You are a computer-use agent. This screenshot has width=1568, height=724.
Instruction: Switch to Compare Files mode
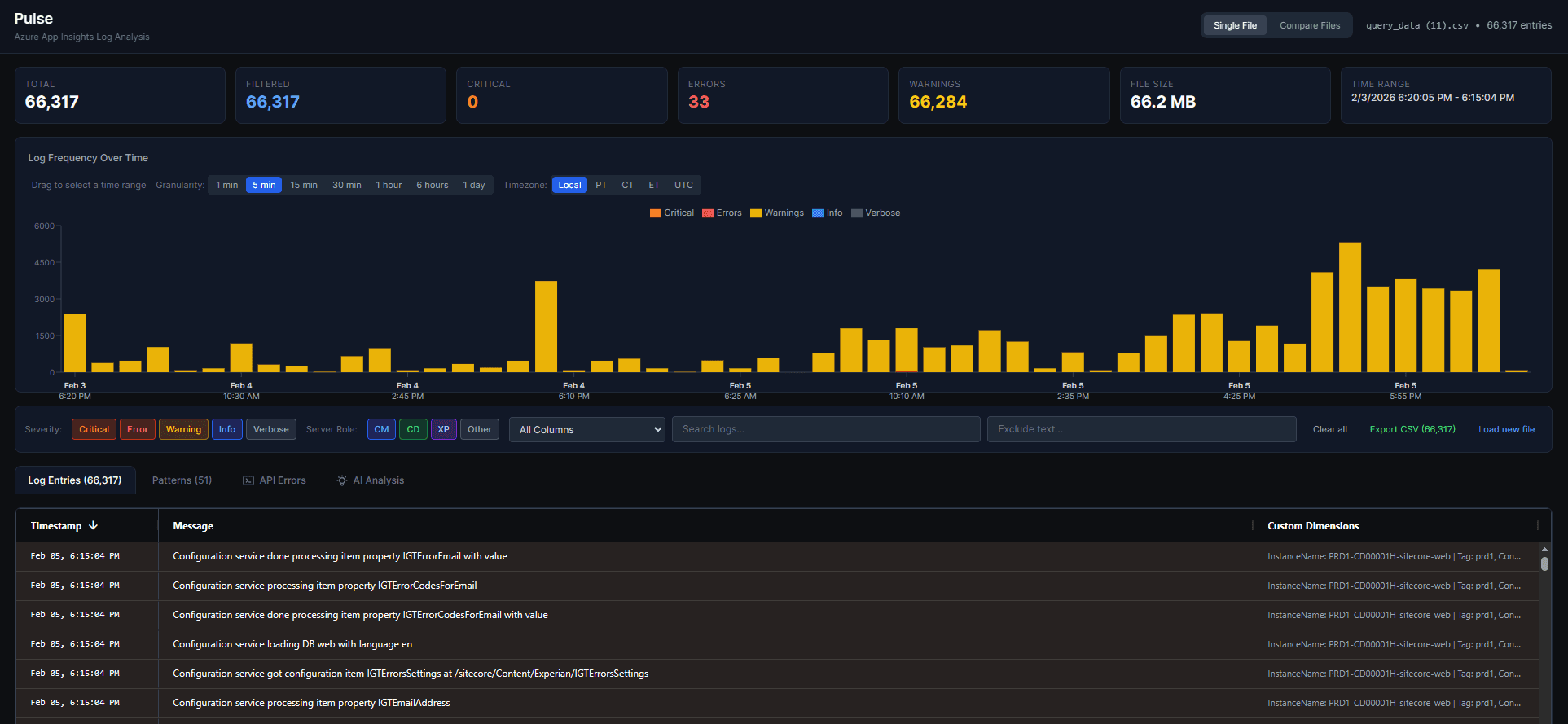(1310, 25)
